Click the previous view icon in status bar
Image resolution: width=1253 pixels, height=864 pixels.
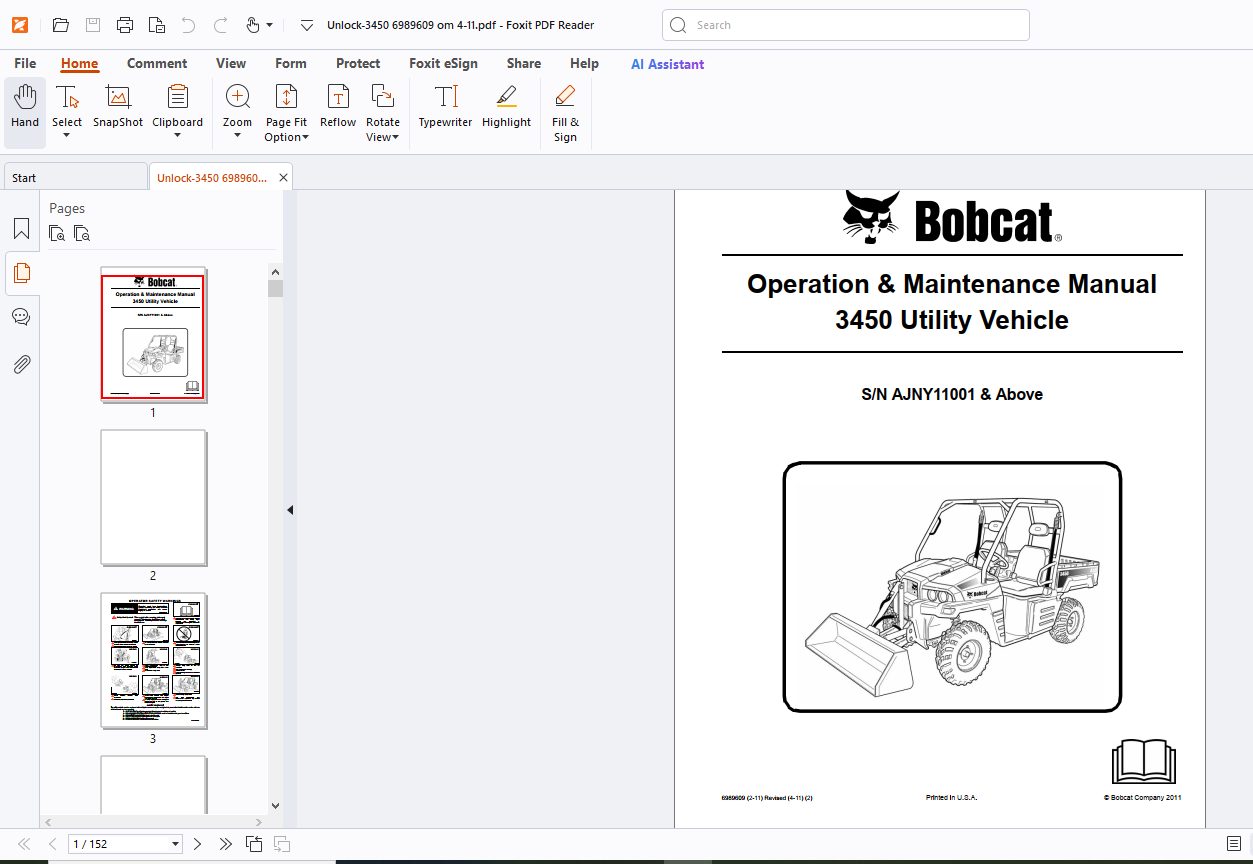pyautogui.click(x=254, y=844)
